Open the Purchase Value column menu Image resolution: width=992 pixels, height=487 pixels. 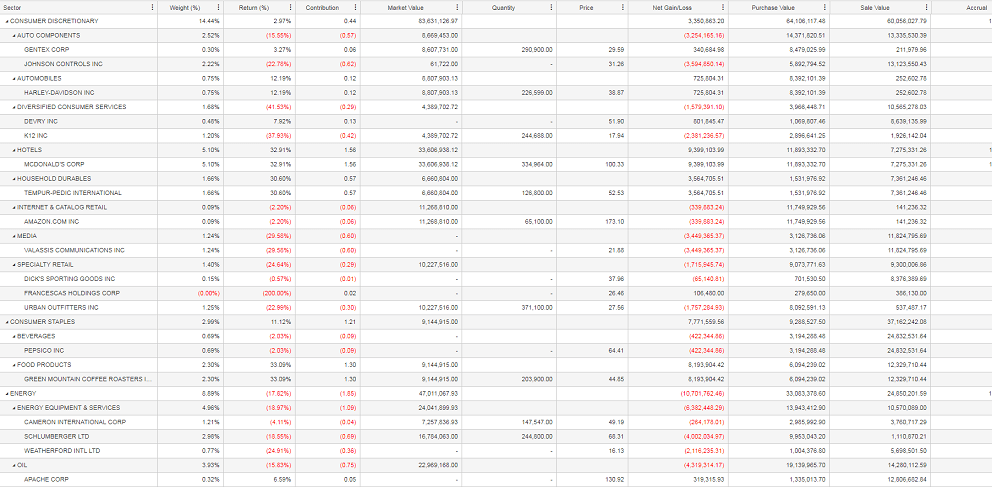coord(825,8)
